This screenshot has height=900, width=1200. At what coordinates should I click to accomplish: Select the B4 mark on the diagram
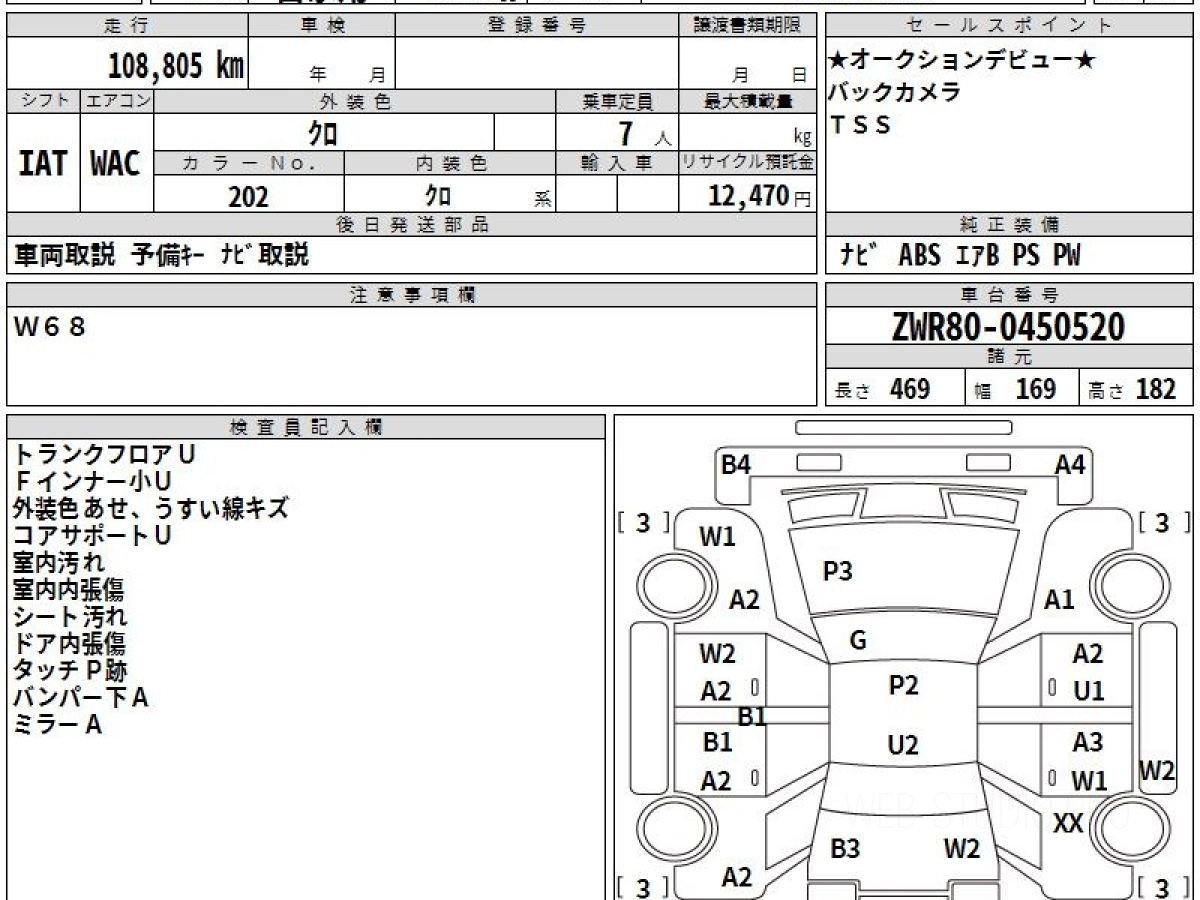pos(736,464)
